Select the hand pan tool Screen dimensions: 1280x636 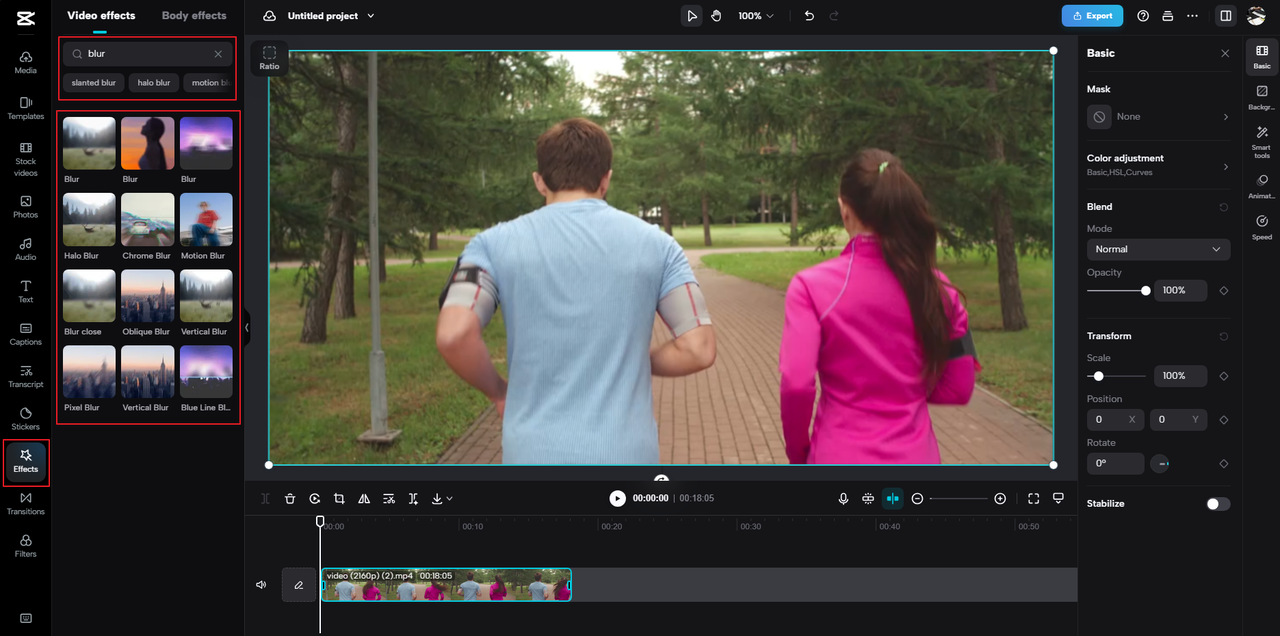tap(717, 16)
